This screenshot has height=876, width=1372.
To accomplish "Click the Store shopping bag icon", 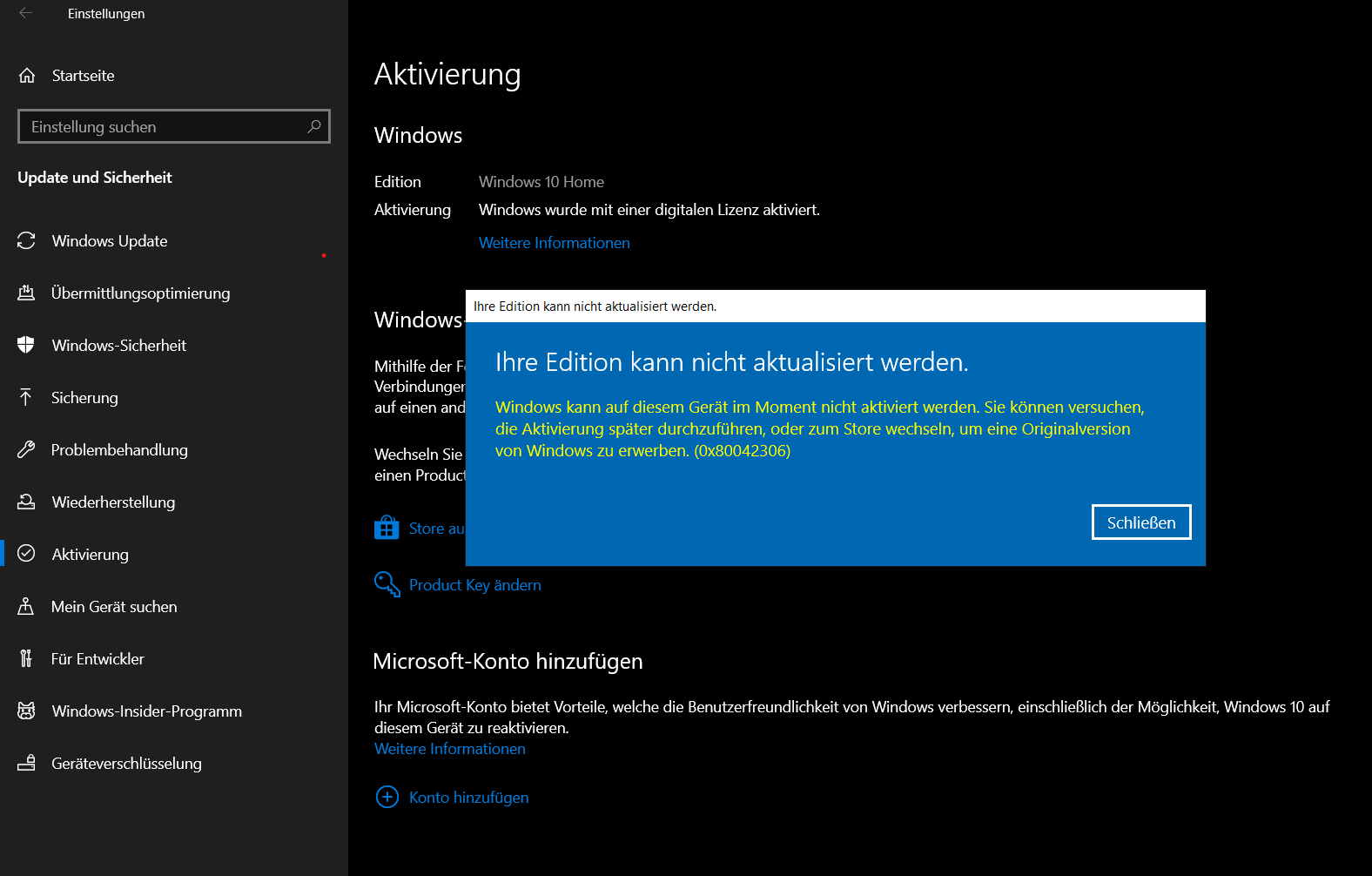I will 387,528.
